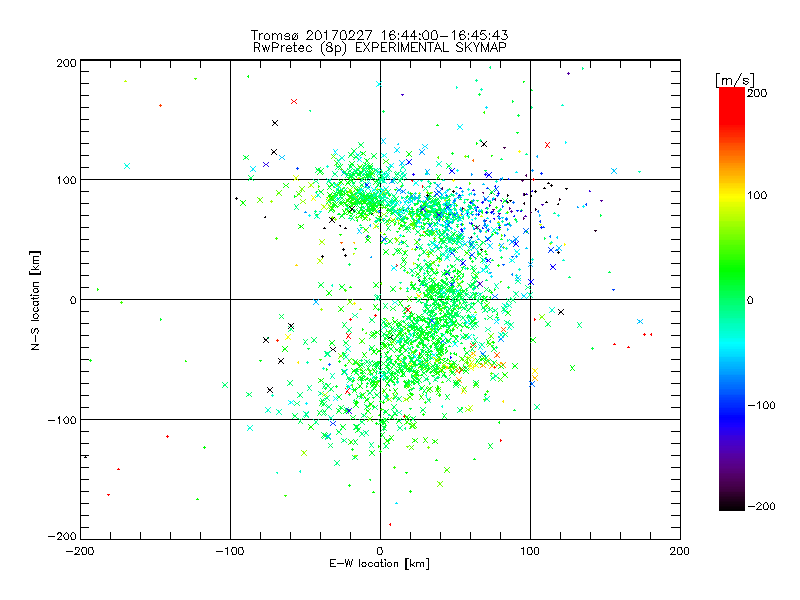This screenshot has width=800, height=600.
Task: Click the subtitle 'RwPretec (8p) EXPERIMENTAL SKYMAP'
Action: 380,48
